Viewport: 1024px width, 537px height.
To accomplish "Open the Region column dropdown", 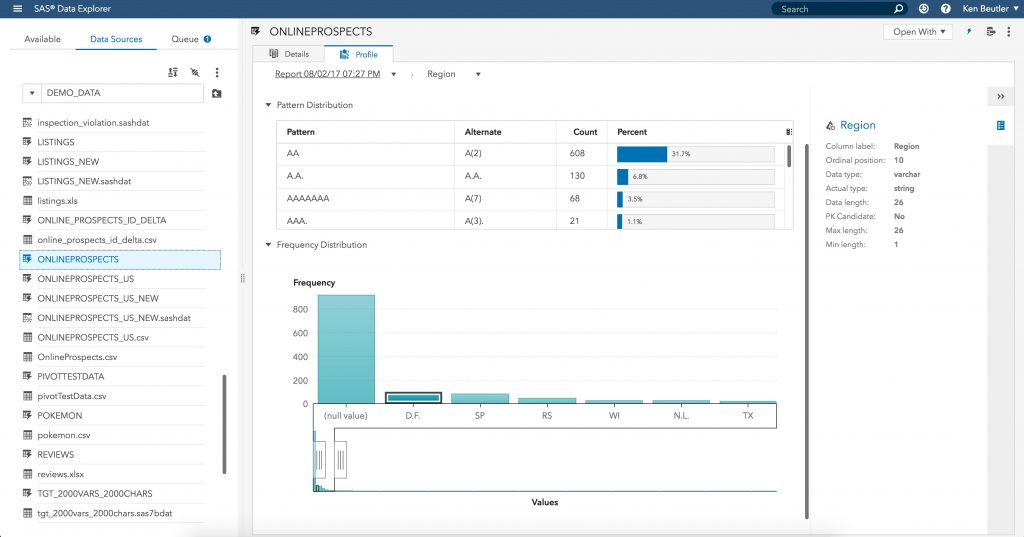I will 478,74.
